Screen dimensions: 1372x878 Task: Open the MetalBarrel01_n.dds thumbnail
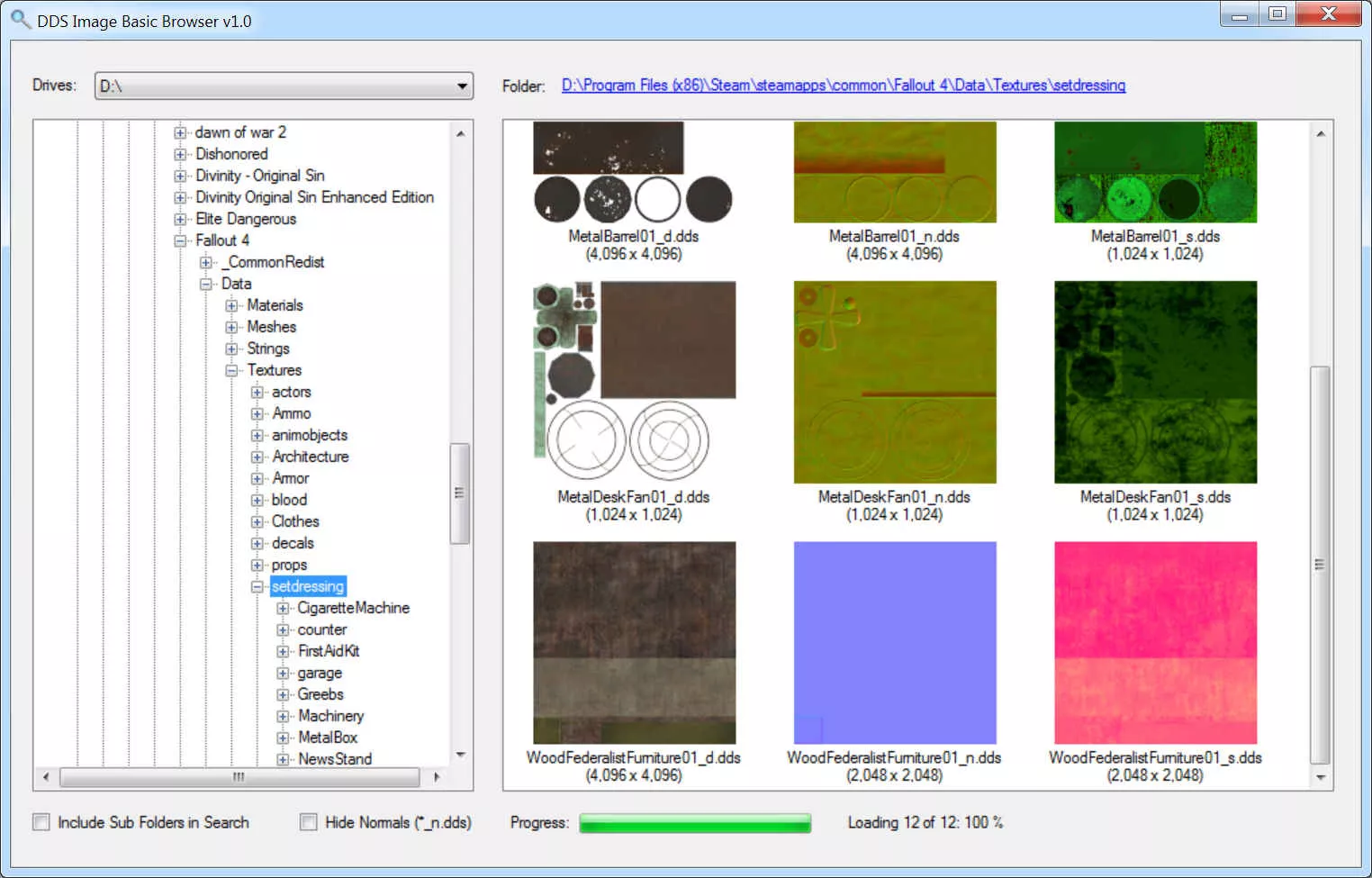pyautogui.click(x=895, y=172)
